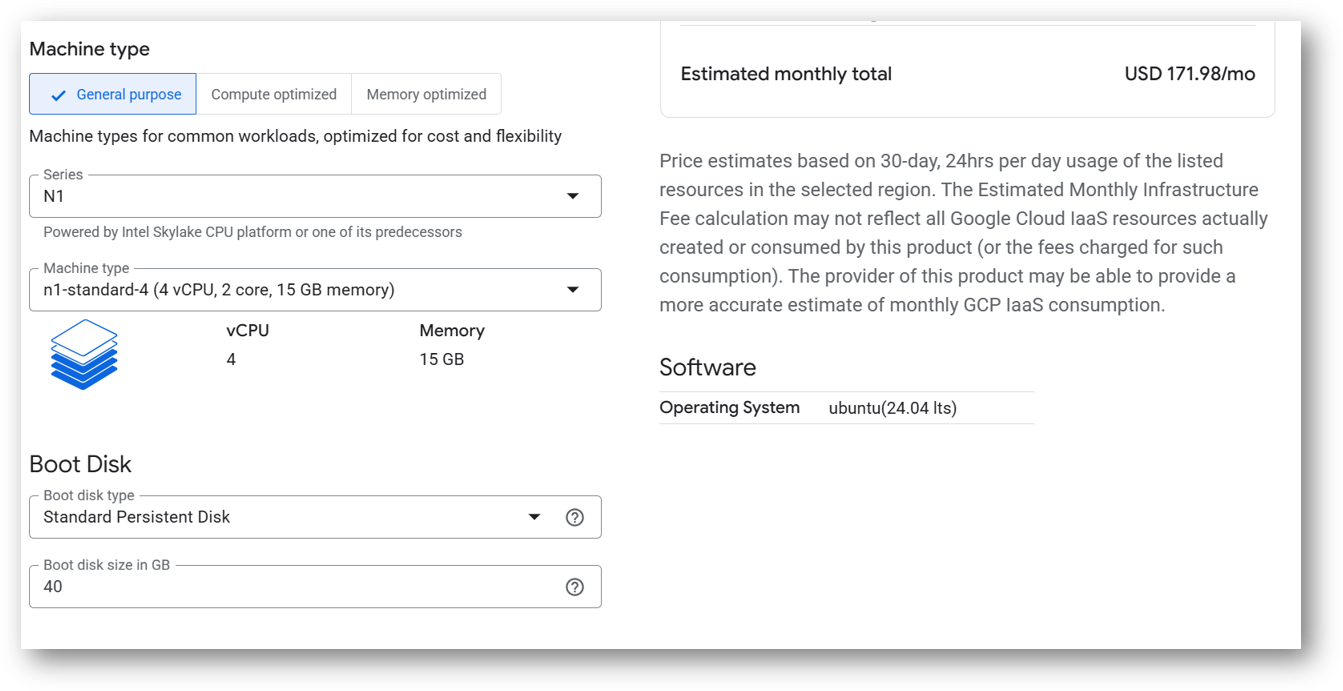1343x691 pixels.
Task: Click the checkmark icon in General purpose
Action: pos(58,95)
